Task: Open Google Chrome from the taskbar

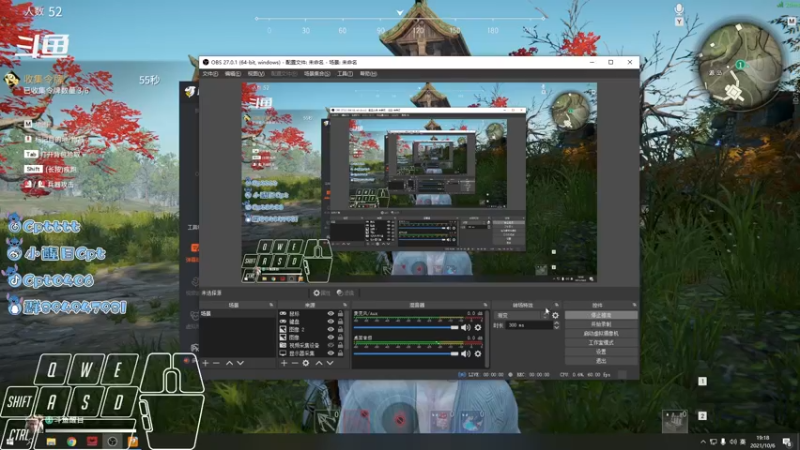Action: (71, 441)
